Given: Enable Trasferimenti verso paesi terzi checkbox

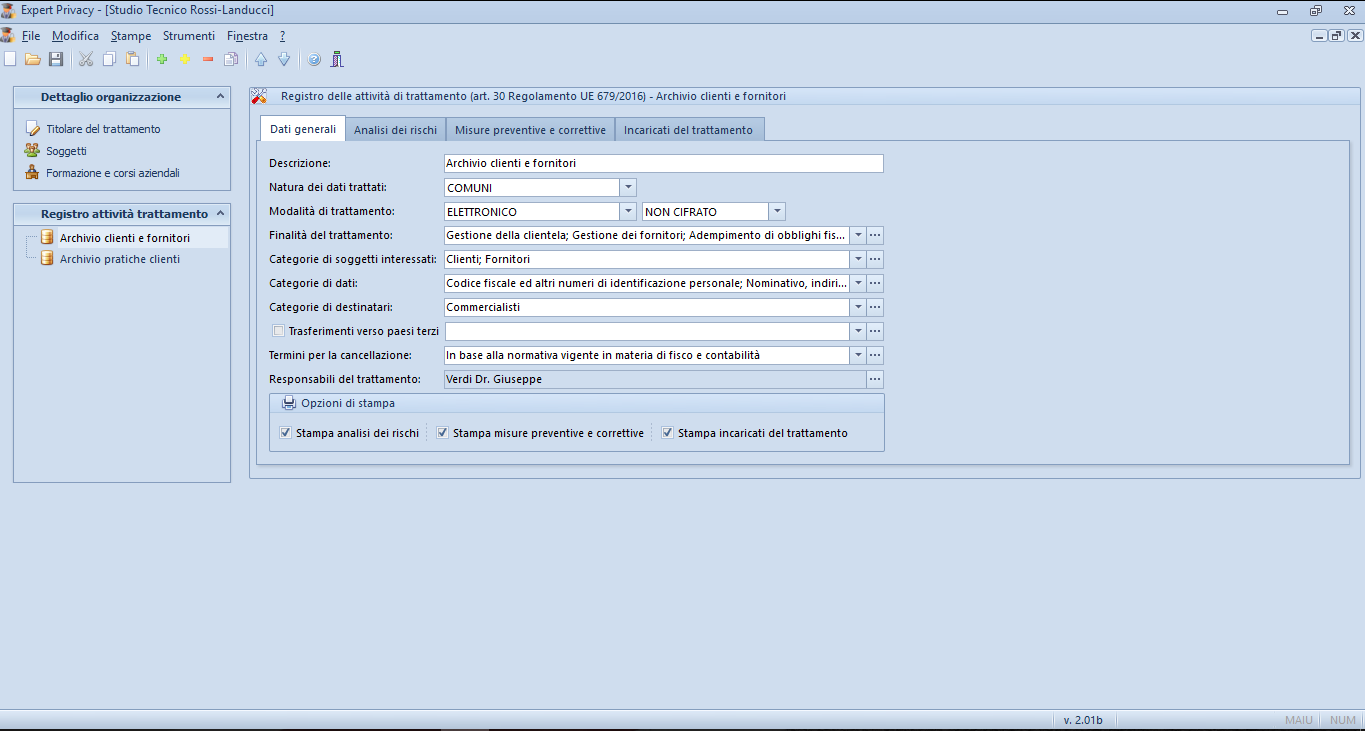Looking at the screenshot, I should pyautogui.click(x=279, y=331).
